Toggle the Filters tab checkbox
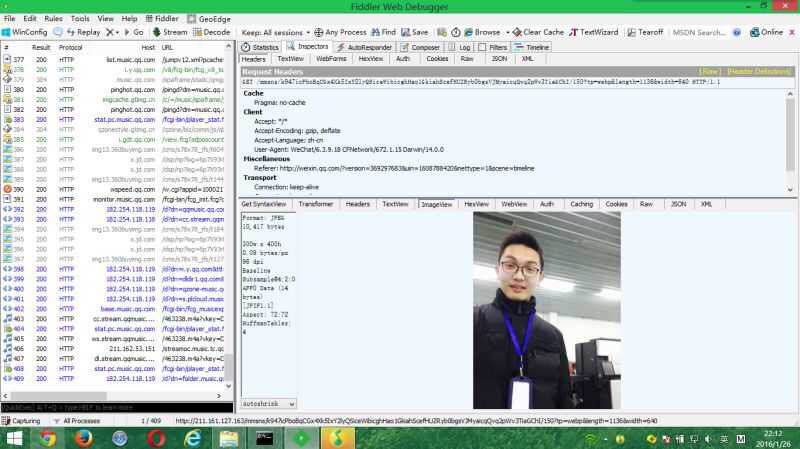This screenshot has height=449, width=800. 484,47
